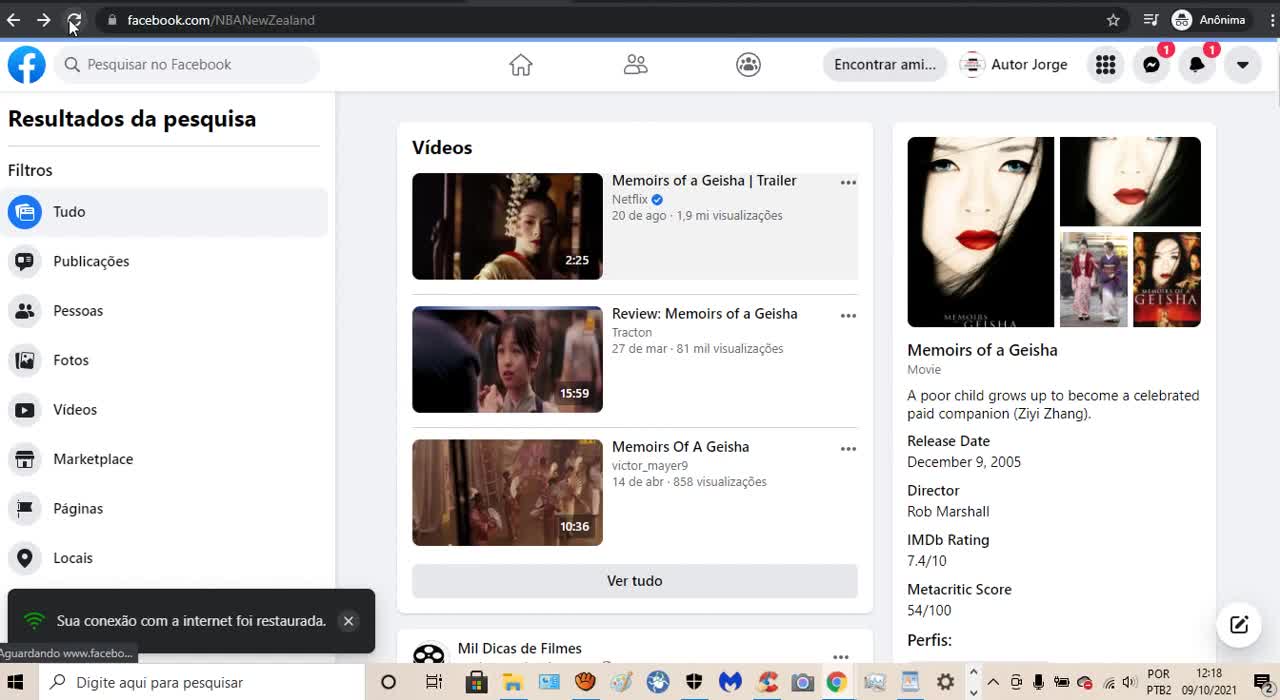Image resolution: width=1280 pixels, height=700 pixels.
Task: Click the December 9, 2005 release date
Action: coord(964,462)
